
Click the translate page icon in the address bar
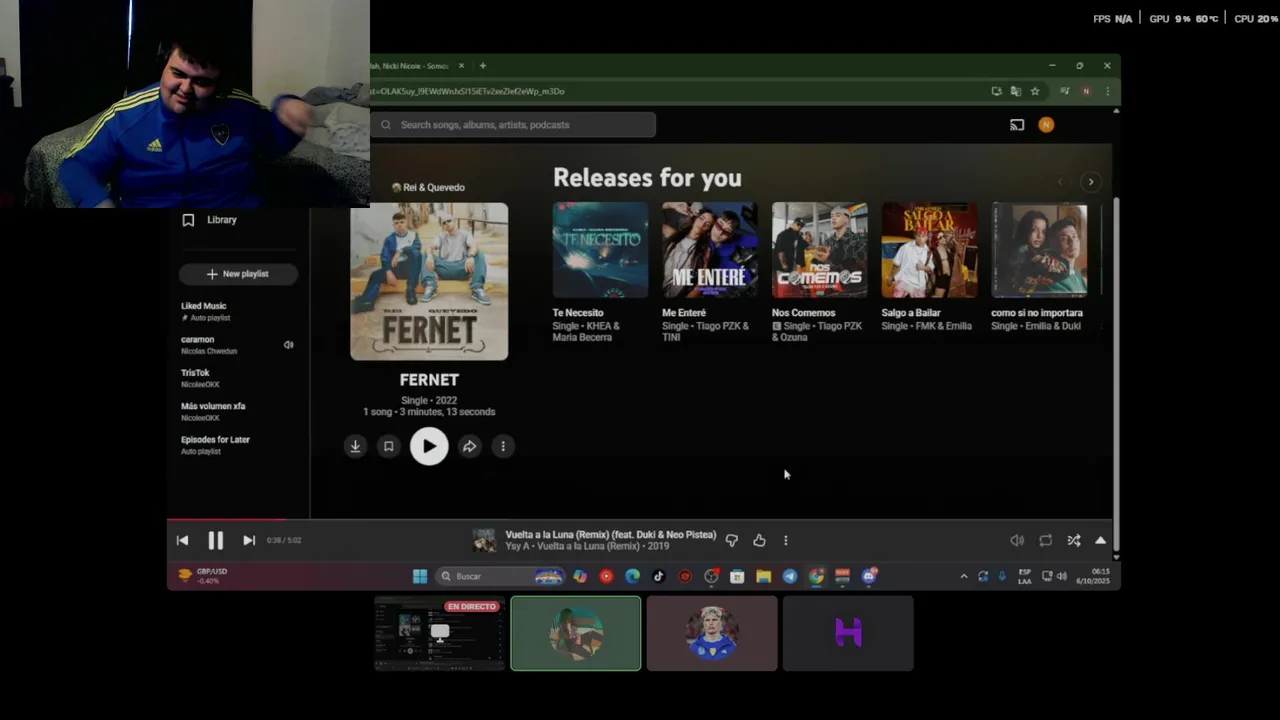[1016, 91]
